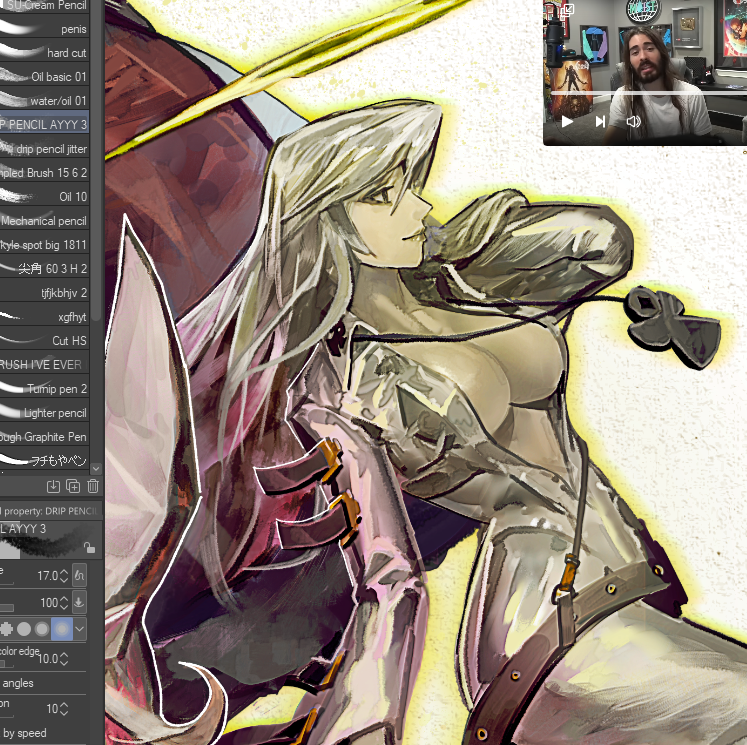Select the water/oil 01 brush
This screenshot has height=745, width=747.
click(44, 101)
